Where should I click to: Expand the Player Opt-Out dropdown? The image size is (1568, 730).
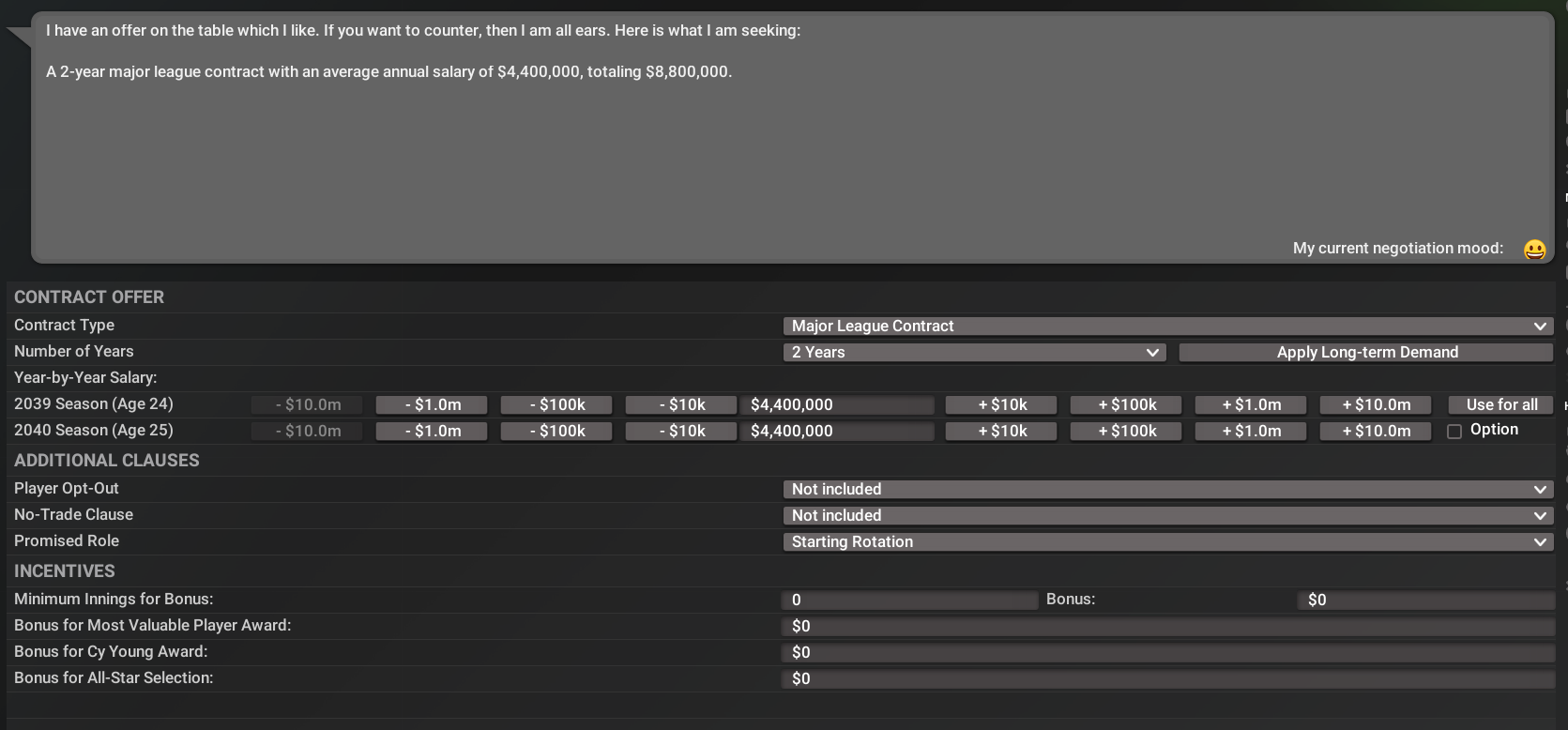(x=1167, y=489)
